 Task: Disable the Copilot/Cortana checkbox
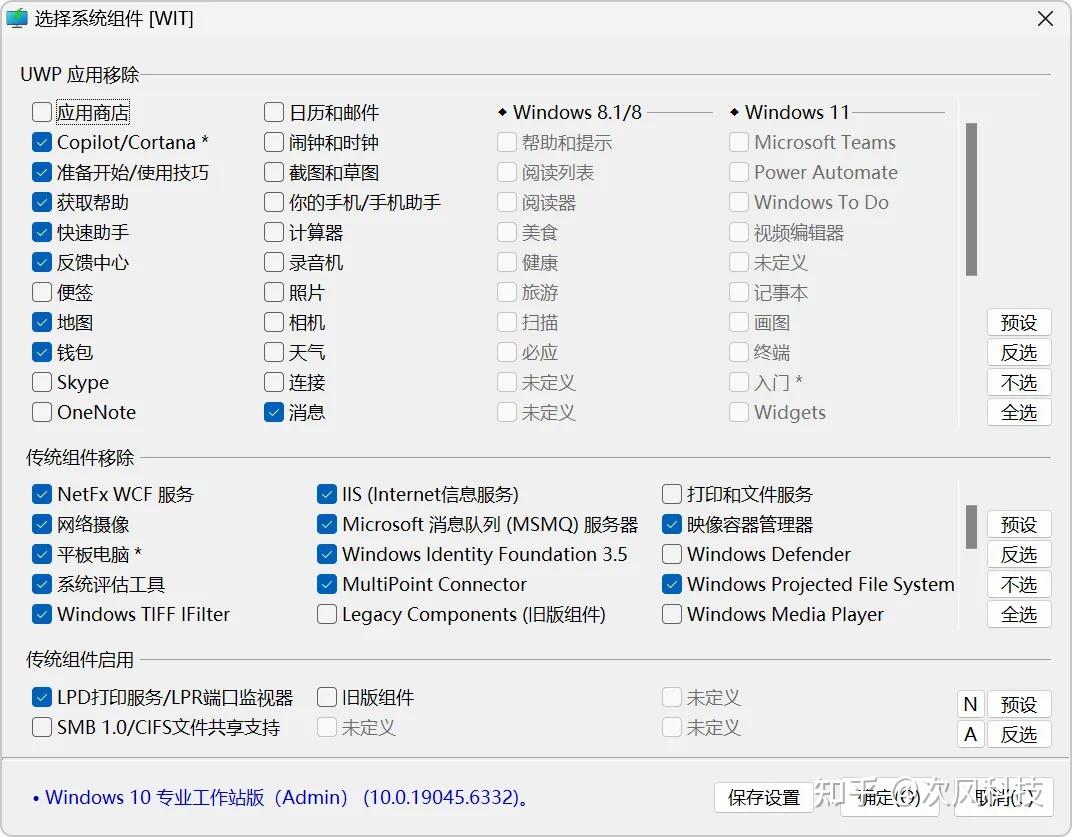[x=41, y=142]
